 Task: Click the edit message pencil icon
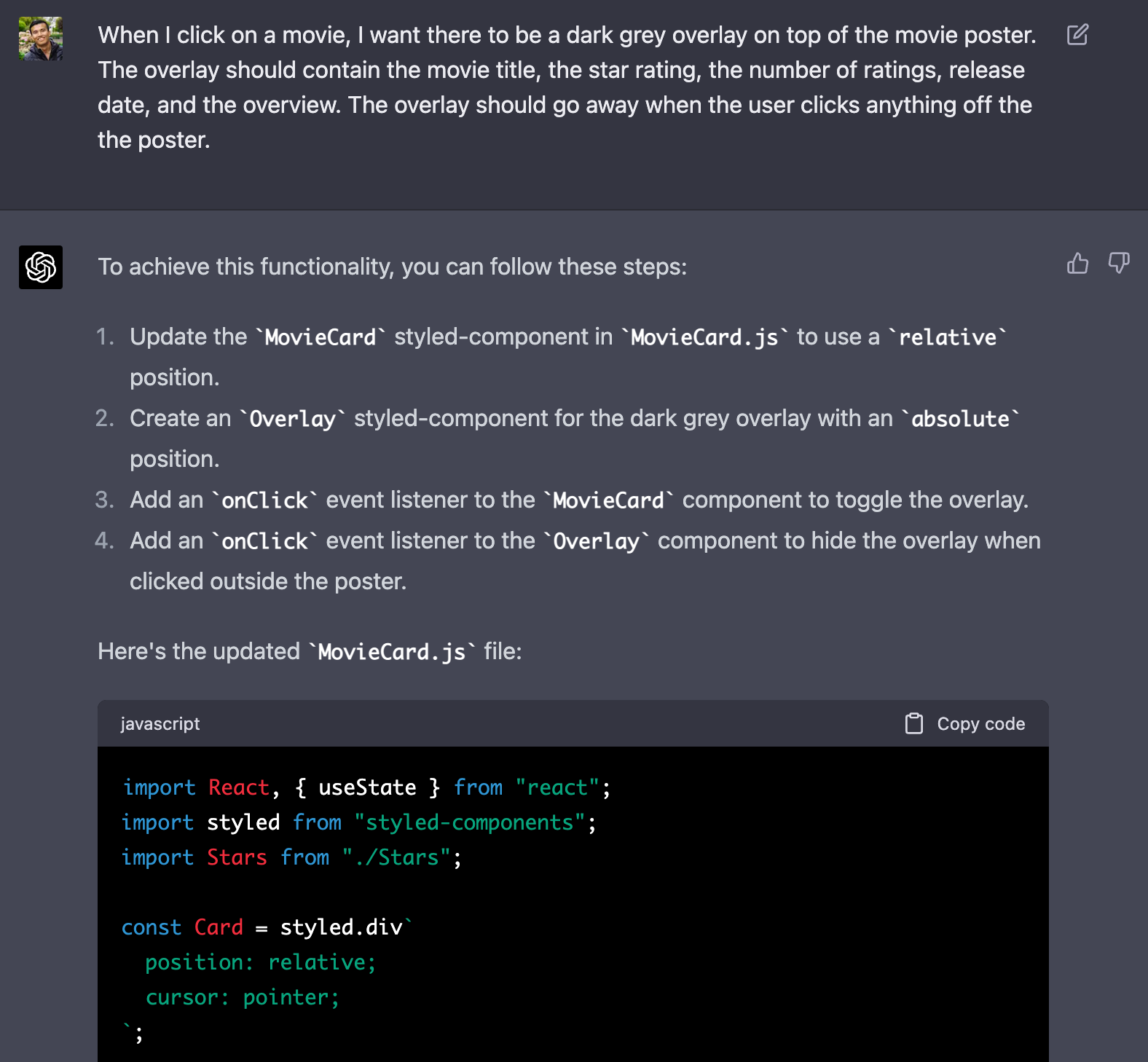(1077, 34)
